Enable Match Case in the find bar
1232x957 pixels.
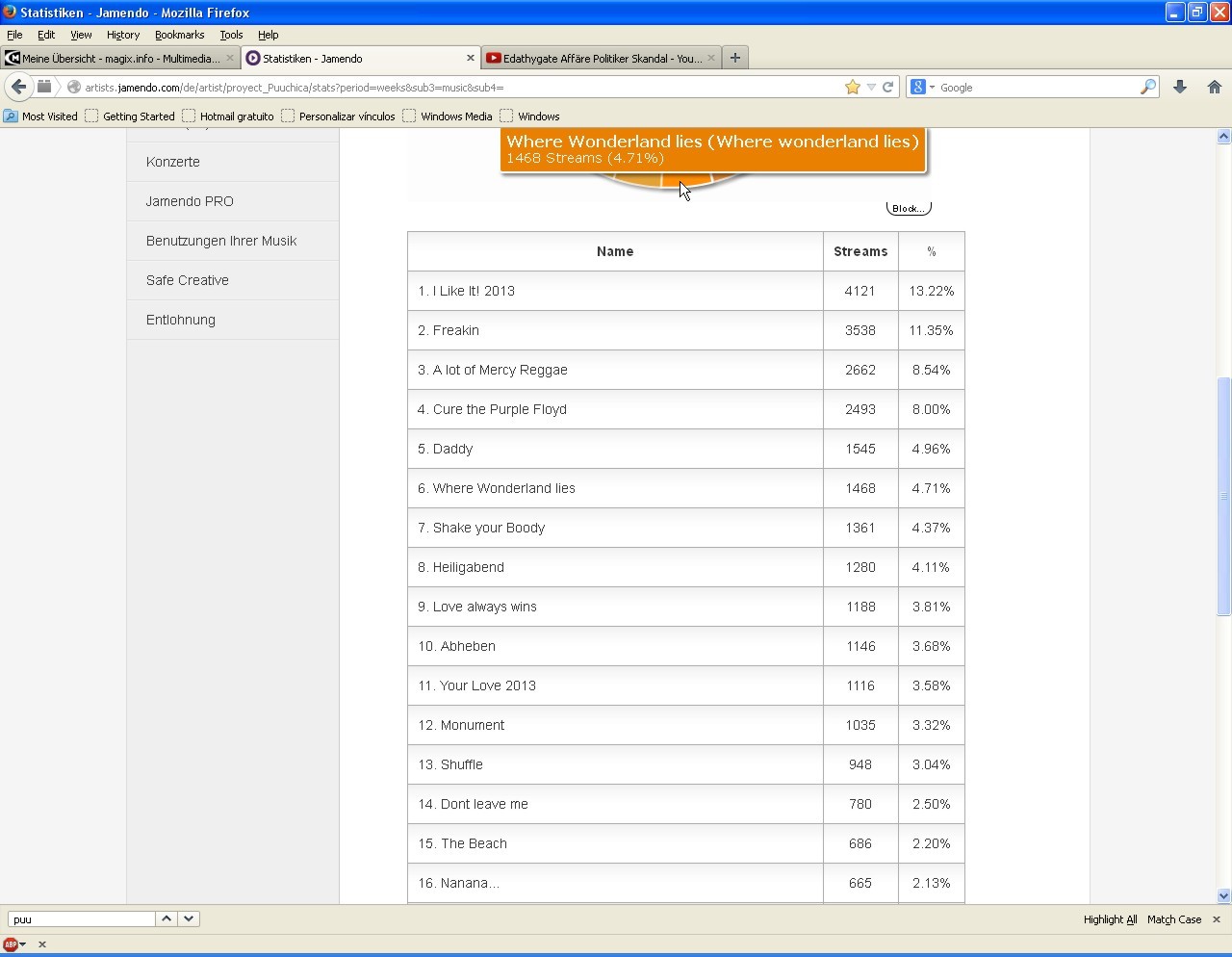[1173, 919]
